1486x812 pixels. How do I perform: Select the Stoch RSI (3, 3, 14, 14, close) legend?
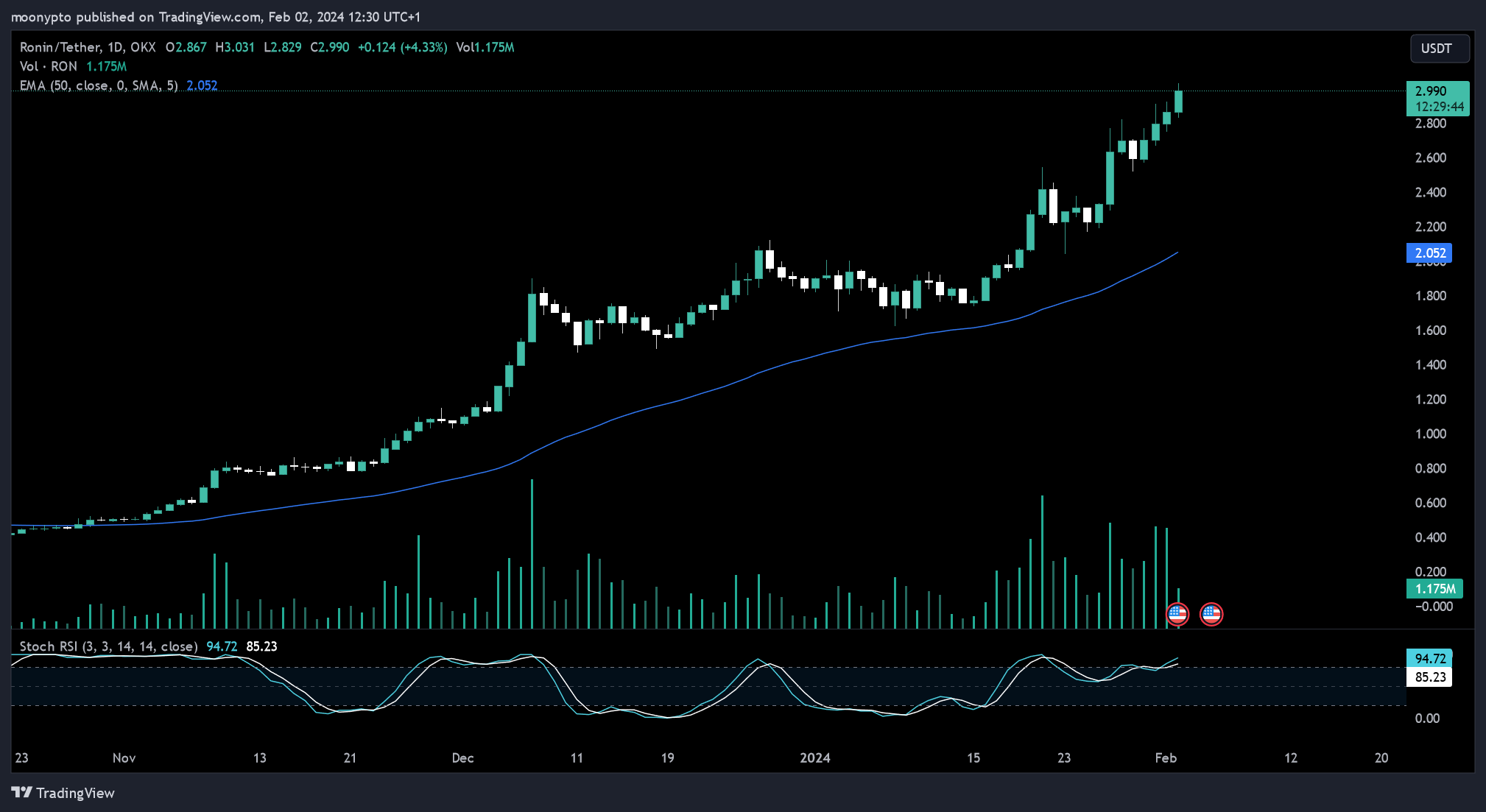(x=108, y=646)
